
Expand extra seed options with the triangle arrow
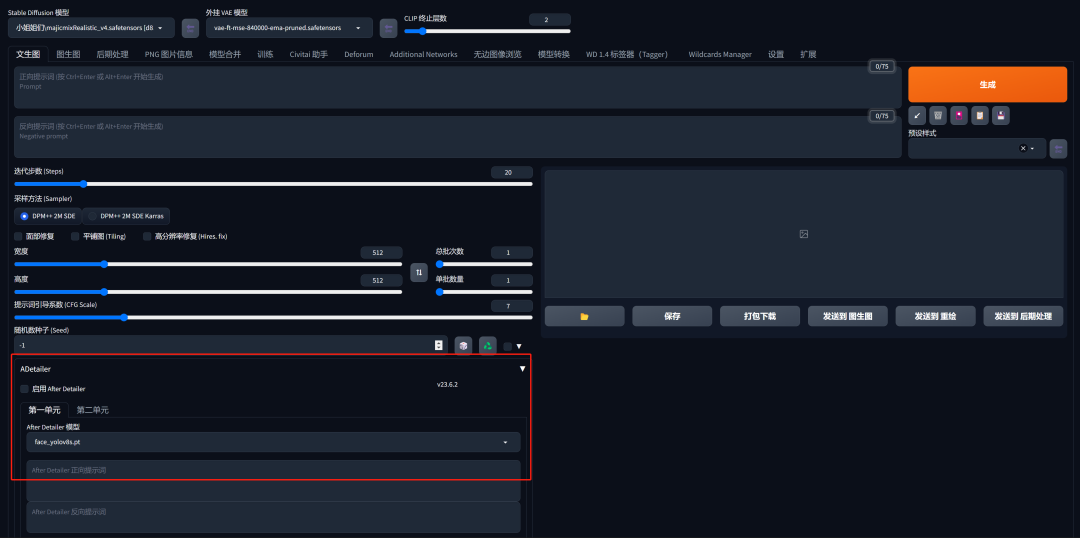coord(519,346)
